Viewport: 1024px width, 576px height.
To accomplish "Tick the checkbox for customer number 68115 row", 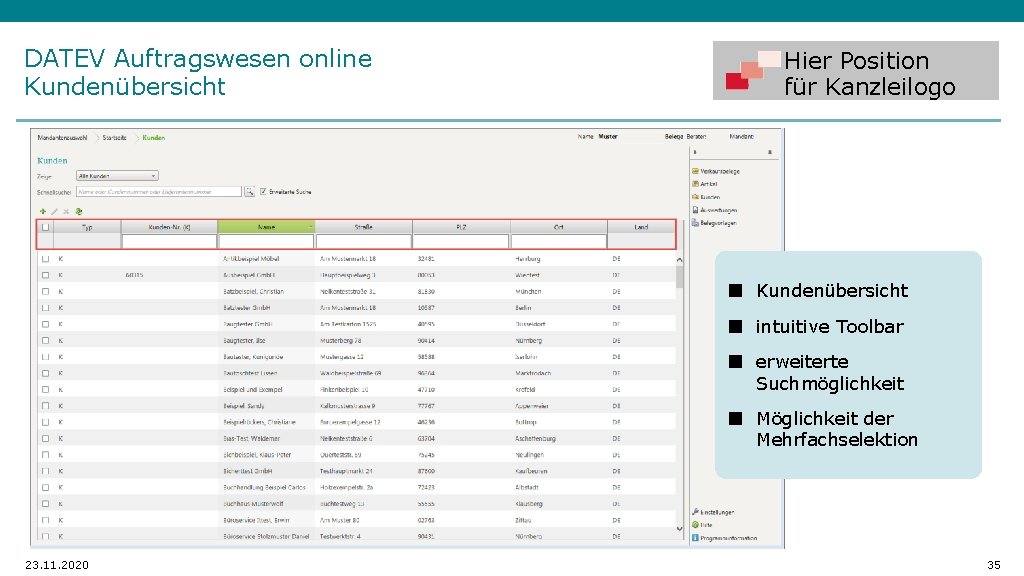I will (x=45, y=276).
